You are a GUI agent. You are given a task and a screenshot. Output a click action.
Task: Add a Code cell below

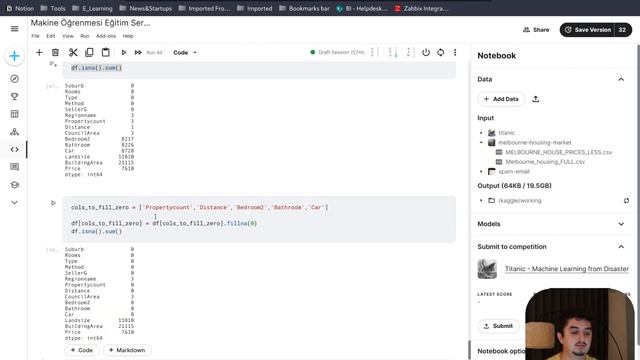click(x=82, y=350)
